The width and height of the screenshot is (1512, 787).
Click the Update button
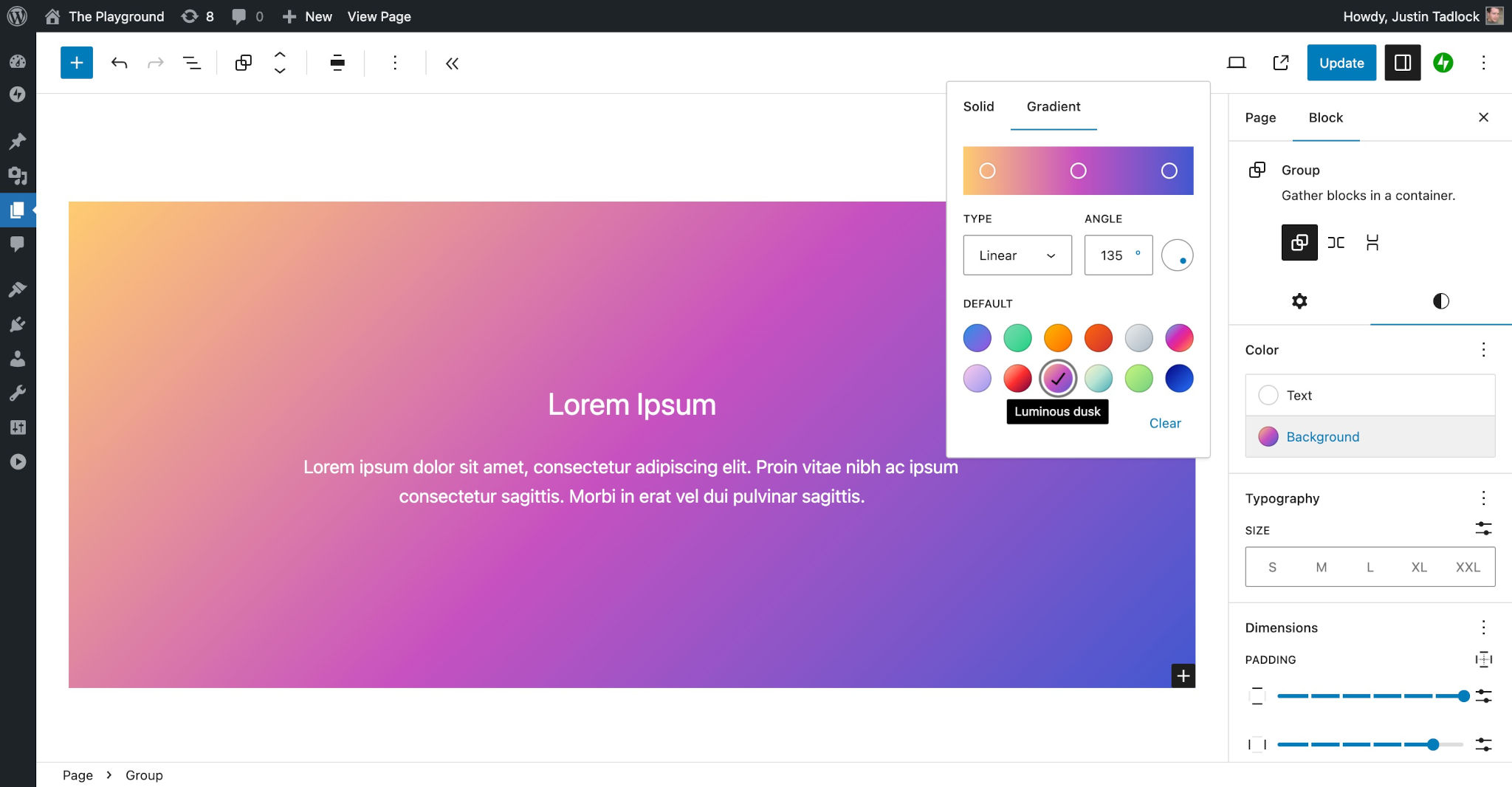point(1341,63)
